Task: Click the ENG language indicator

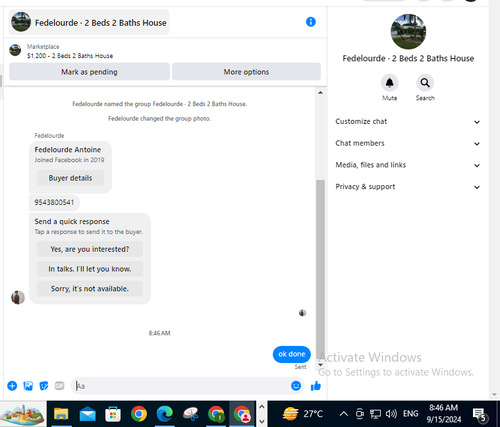Action: point(410,414)
